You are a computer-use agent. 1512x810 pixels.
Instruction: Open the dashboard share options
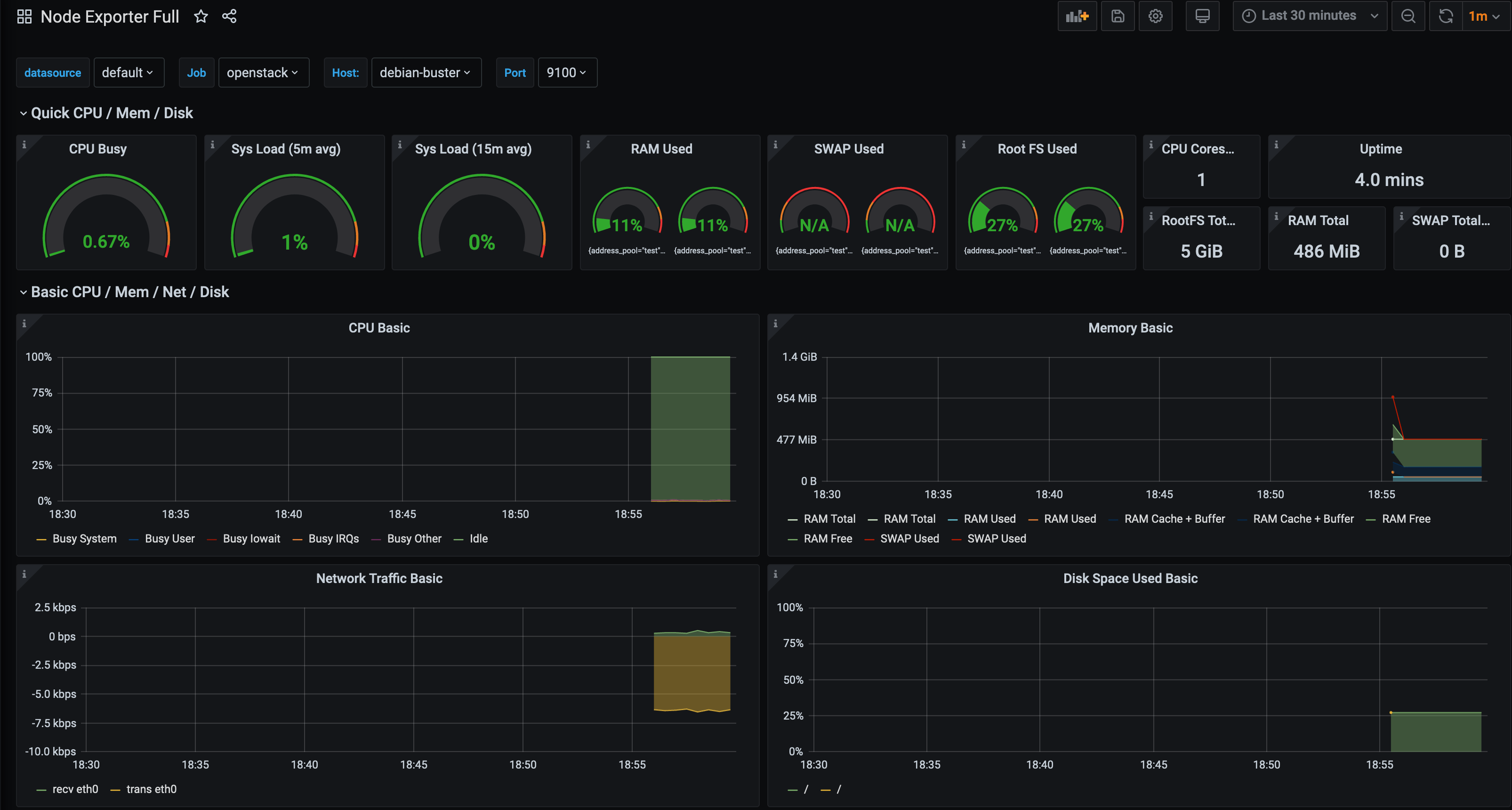point(229,16)
